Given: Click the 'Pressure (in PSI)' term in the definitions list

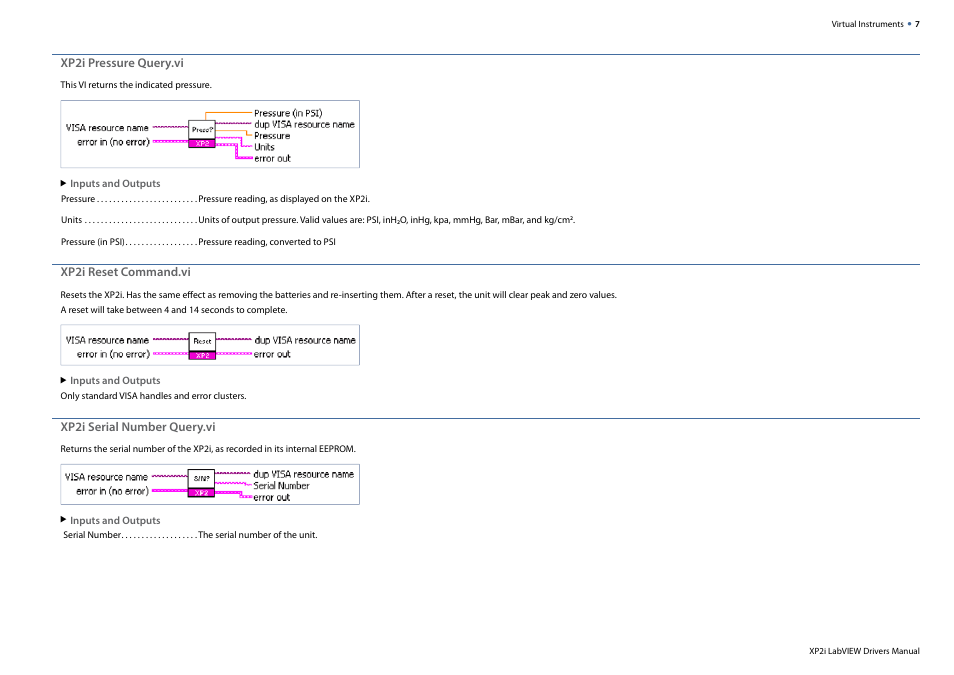Looking at the screenshot, I should point(93,242).
